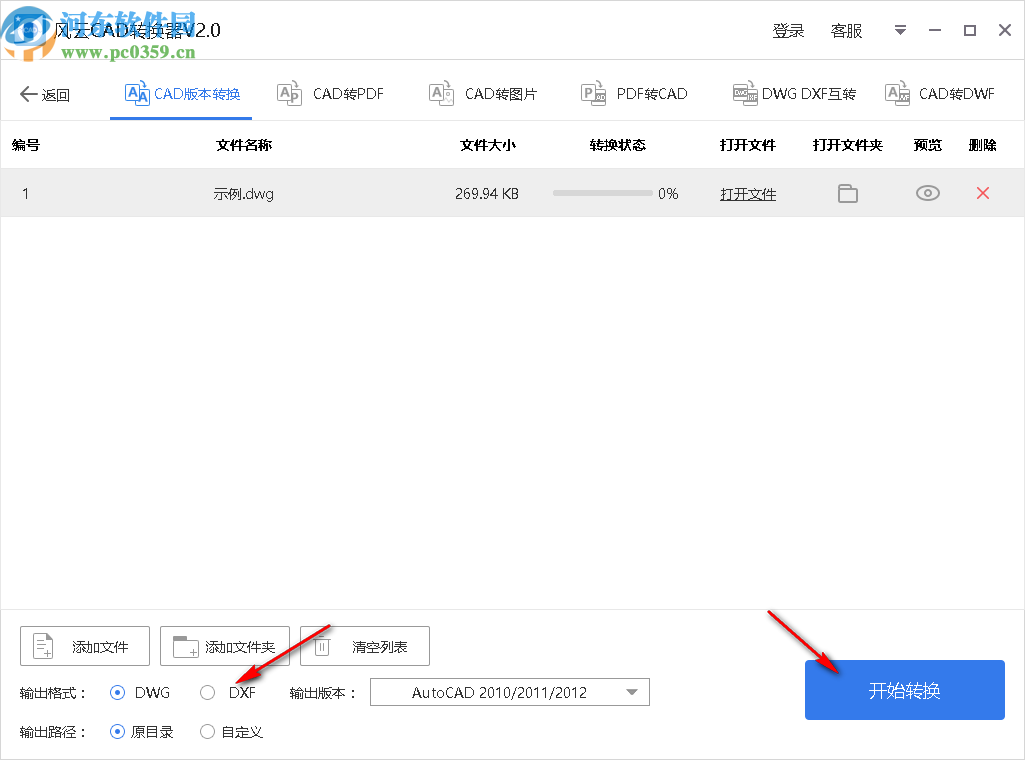Switch to the CAD版本转换 tab

(181, 93)
